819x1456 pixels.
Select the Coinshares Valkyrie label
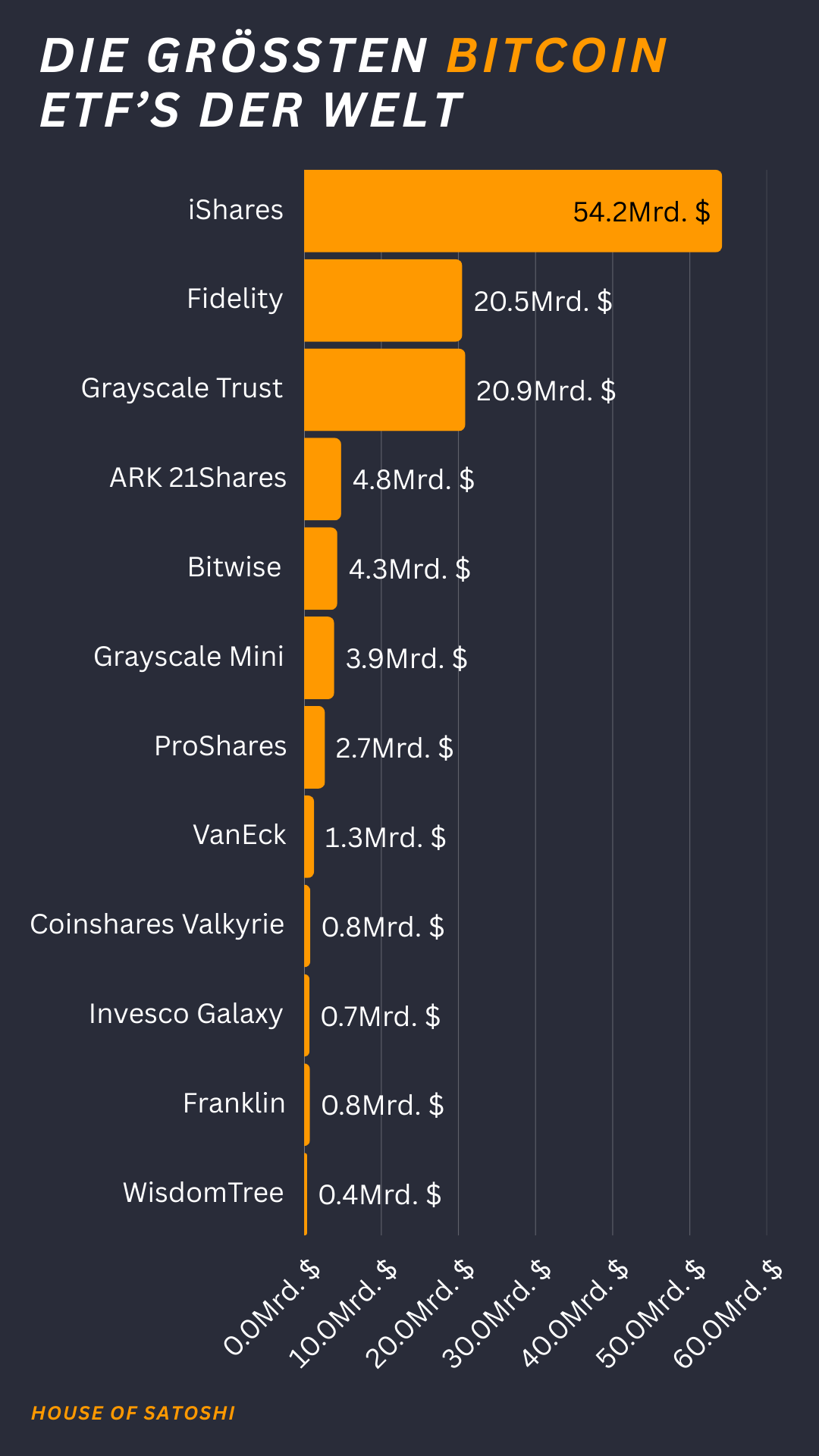tap(157, 924)
